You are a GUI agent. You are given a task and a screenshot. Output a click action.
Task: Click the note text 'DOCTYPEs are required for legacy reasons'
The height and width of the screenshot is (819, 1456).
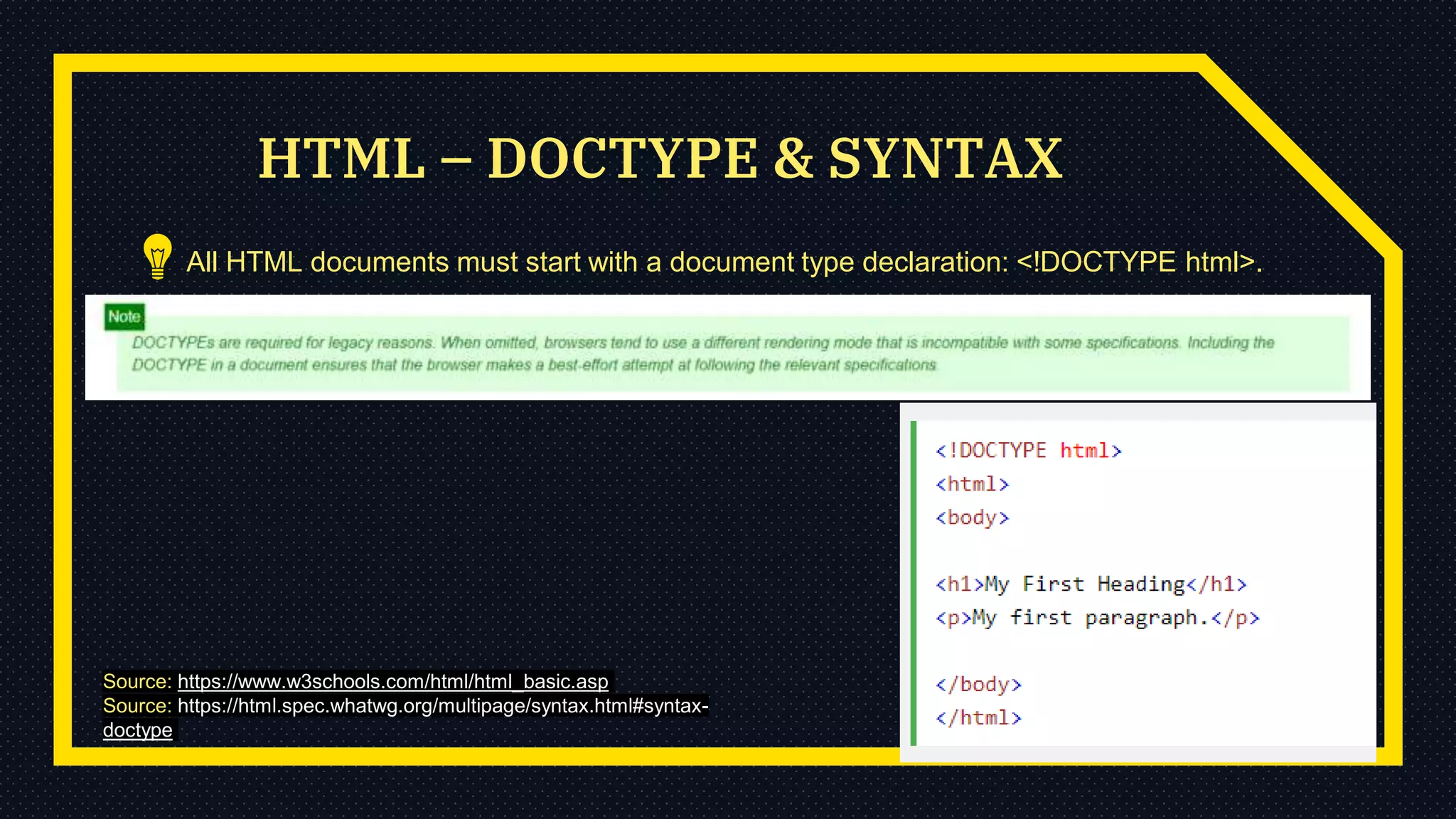[282, 343]
